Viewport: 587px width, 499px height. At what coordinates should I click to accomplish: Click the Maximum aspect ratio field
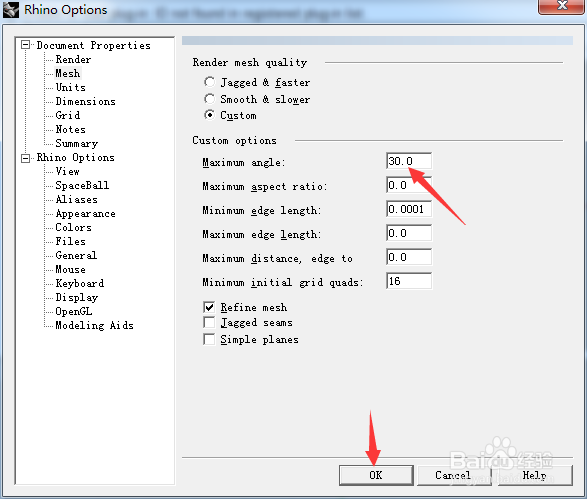click(x=409, y=185)
